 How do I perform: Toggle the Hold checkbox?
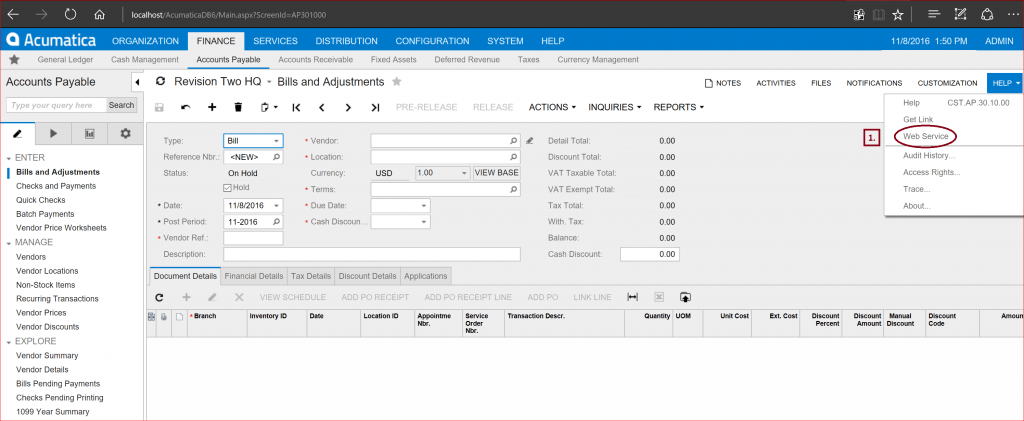(228, 187)
